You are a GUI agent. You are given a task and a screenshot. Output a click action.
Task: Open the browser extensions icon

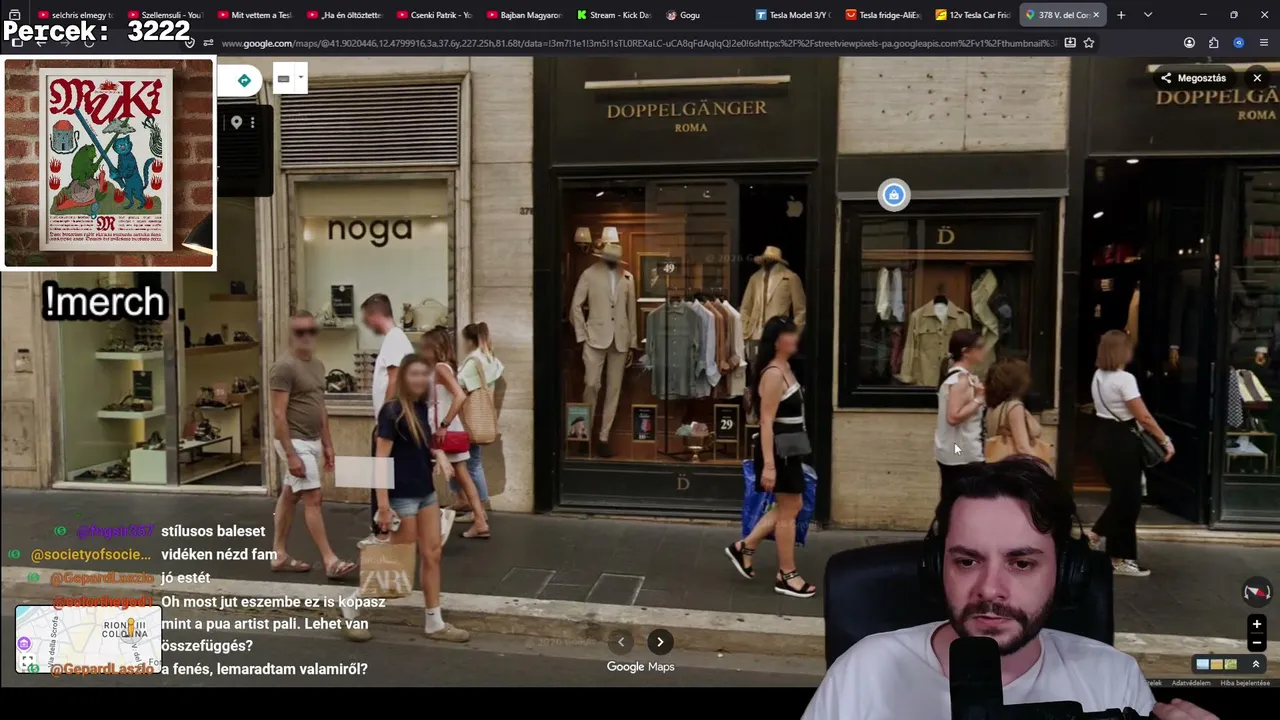pos(1214,43)
